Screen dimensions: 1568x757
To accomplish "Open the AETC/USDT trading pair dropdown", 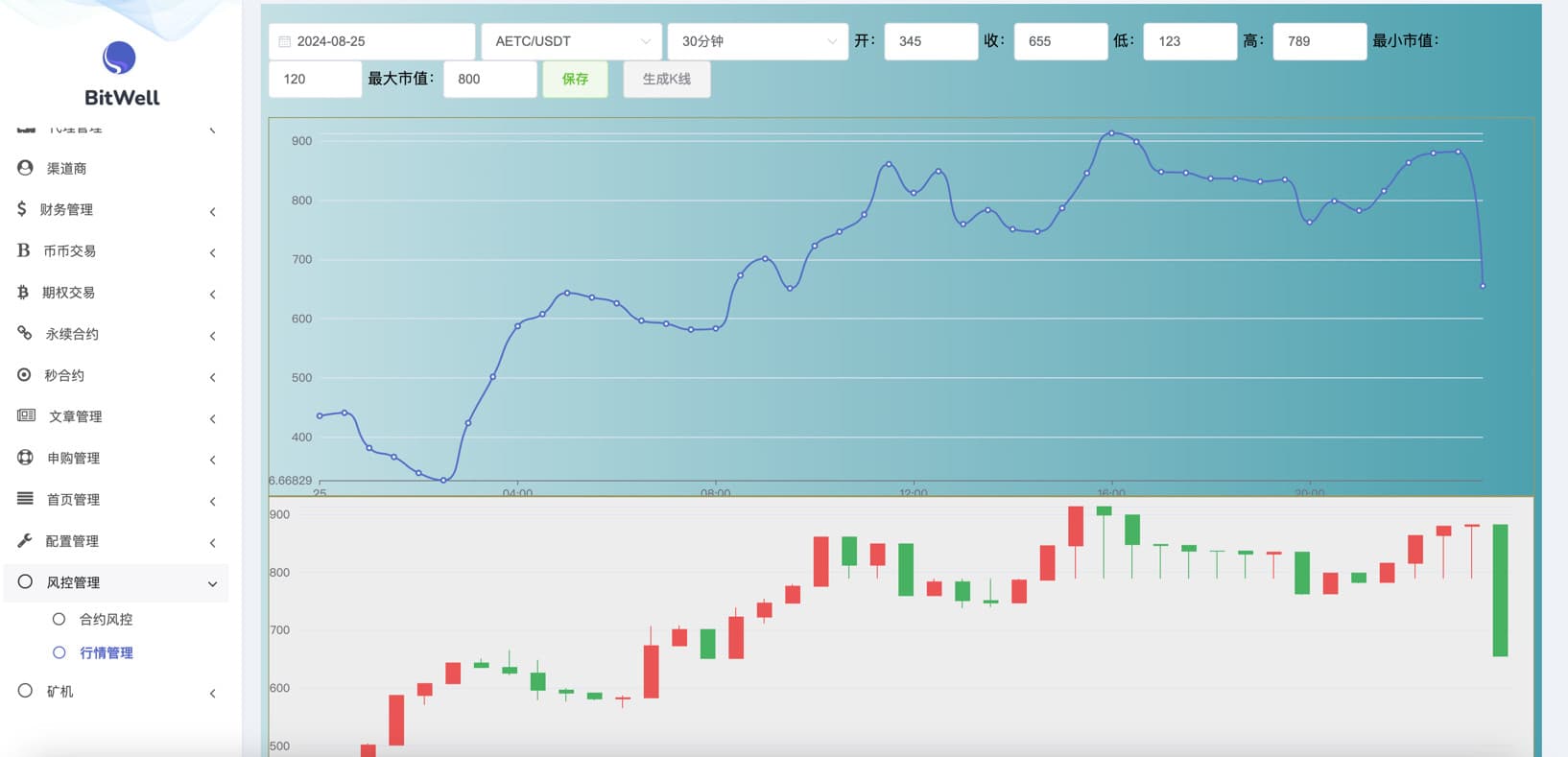I will click(571, 41).
